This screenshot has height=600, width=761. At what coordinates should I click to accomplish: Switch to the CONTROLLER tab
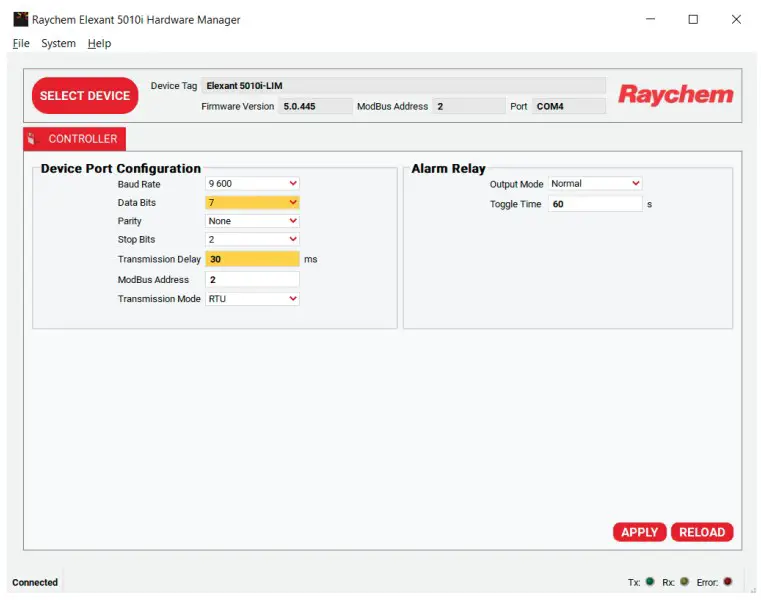click(75, 139)
